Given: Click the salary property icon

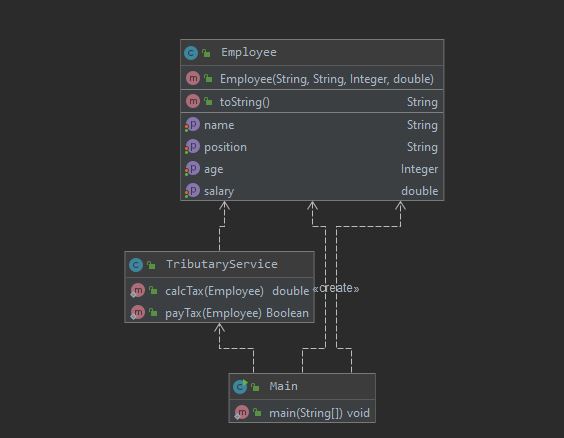Looking at the screenshot, I should tap(192, 191).
